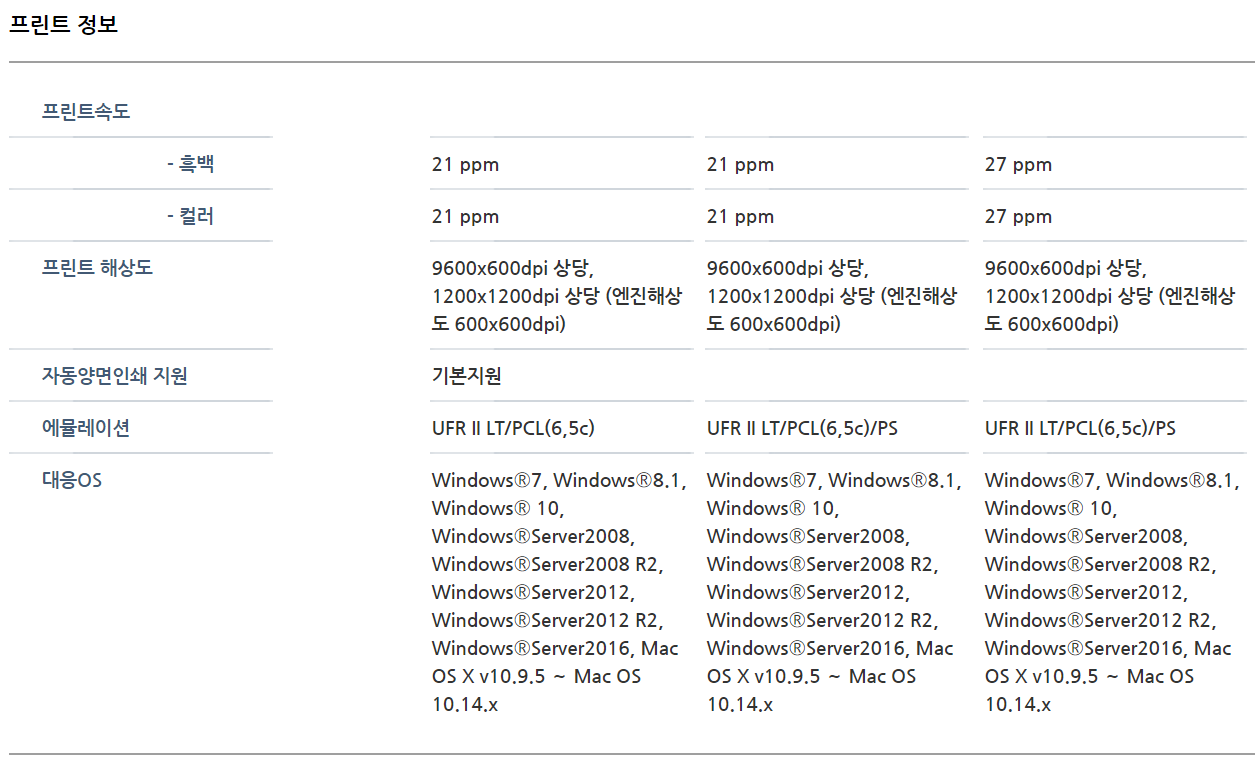
Task: Click the 컬러 speed row label
Action: 190,217
